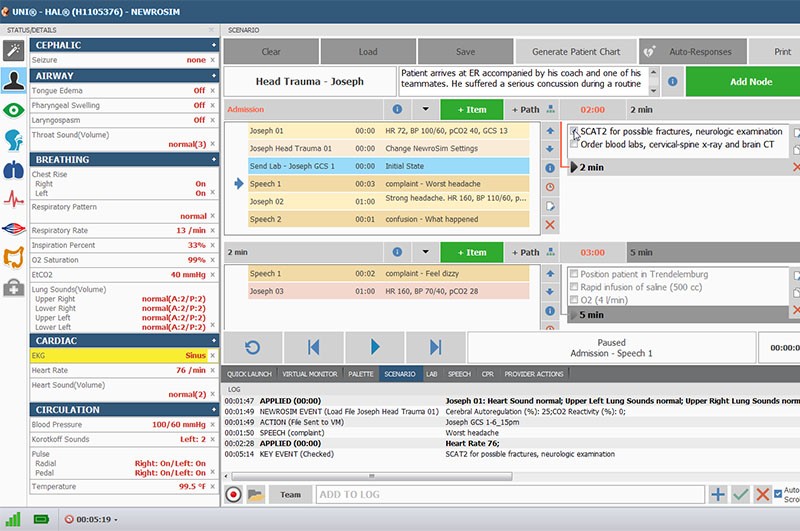Open dropdown arrow next to Admission info icon
This screenshot has width=800, height=531.
tap(425, 108)
